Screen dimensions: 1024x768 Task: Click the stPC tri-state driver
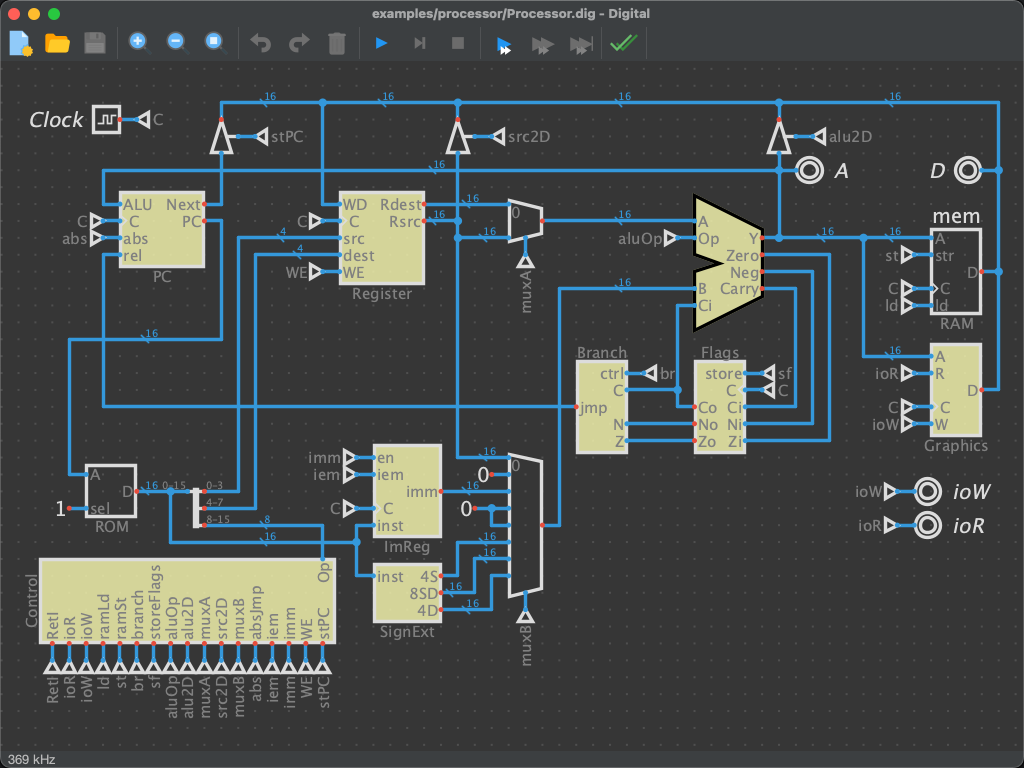[221, 137]
